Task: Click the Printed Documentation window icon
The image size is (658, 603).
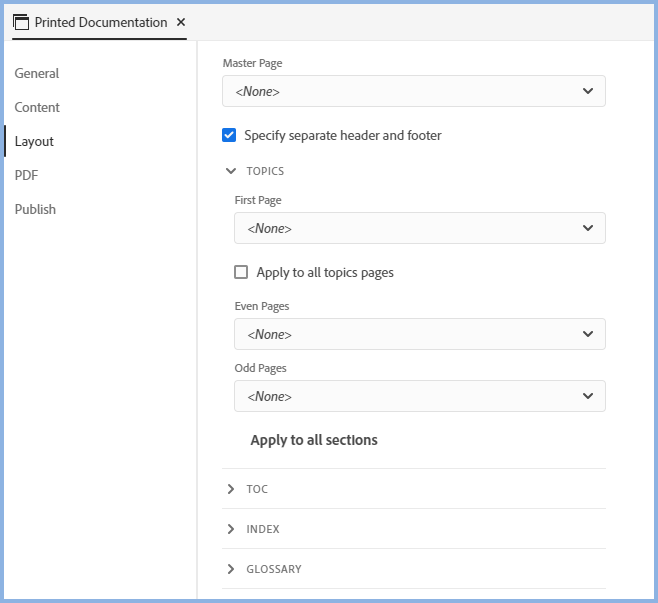Action: [x=21, y=22]
